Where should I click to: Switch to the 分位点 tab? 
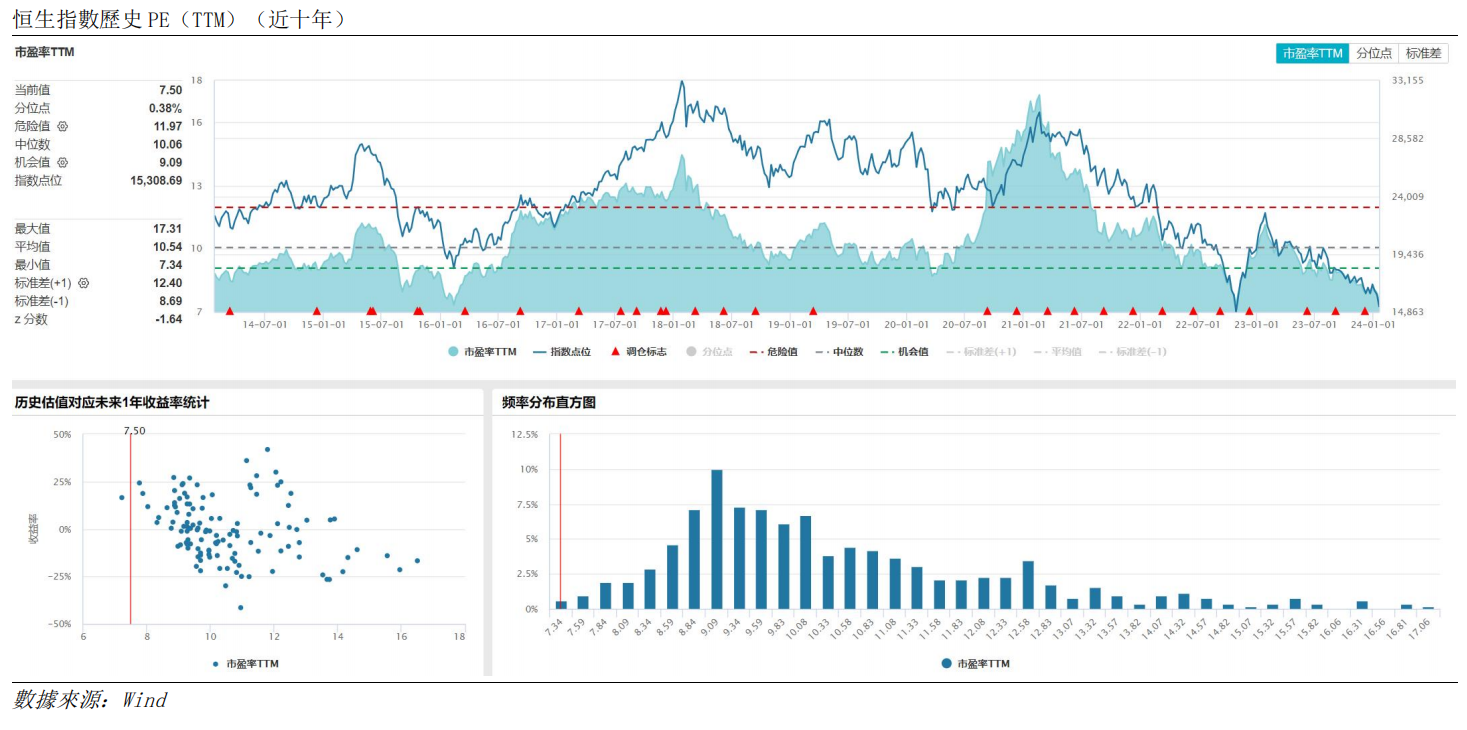[1374, 54]
